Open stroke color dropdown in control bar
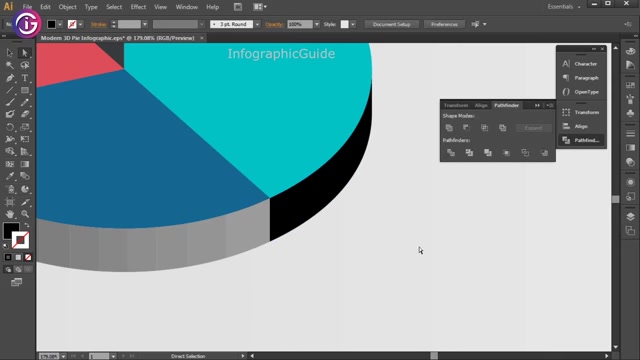 click(80, 24)
